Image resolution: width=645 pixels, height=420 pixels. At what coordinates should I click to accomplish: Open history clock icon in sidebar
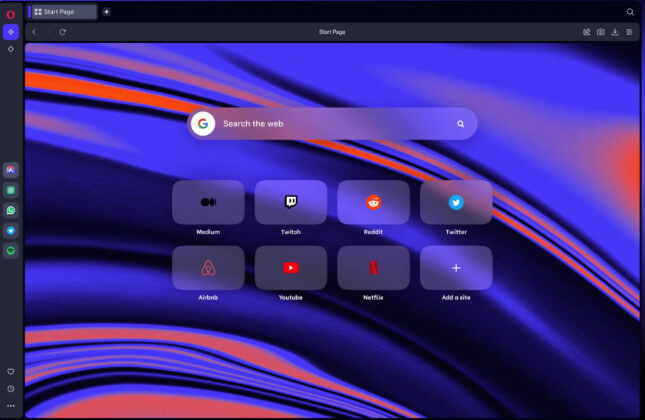11,389
